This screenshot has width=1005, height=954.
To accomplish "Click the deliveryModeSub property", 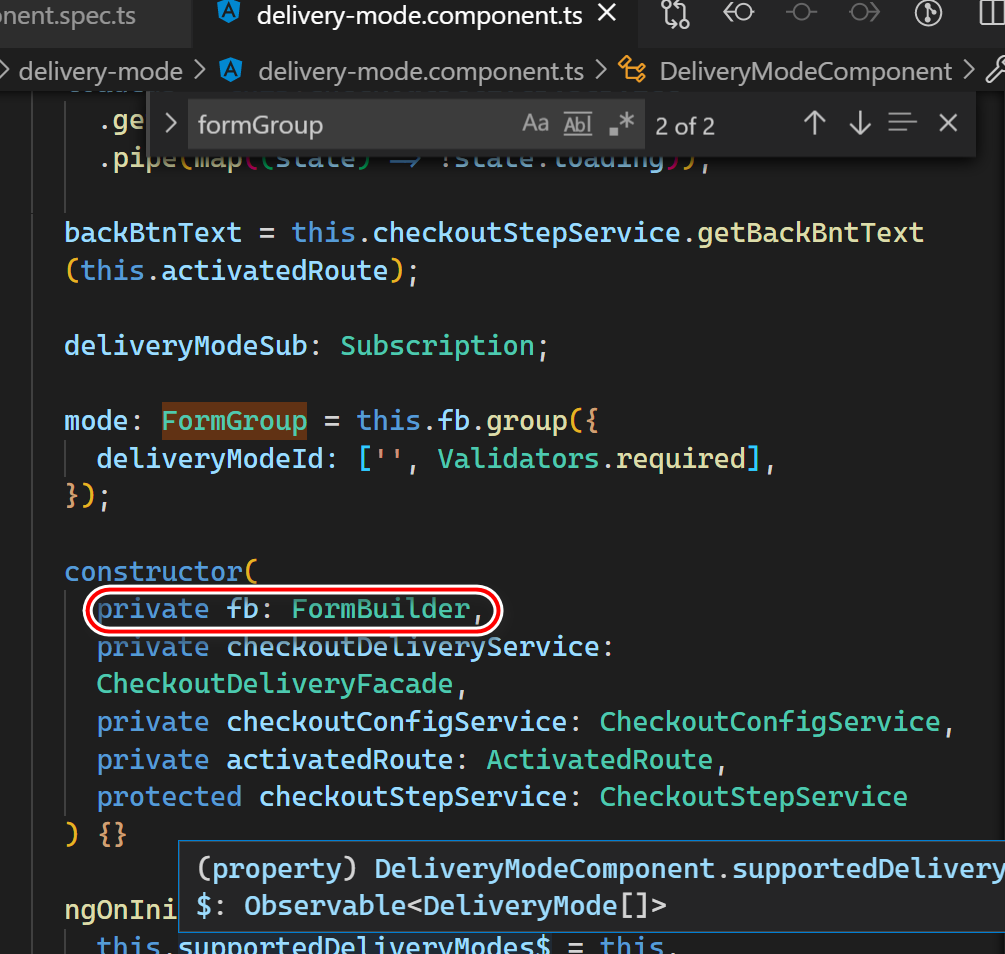I will coord(186,346).
